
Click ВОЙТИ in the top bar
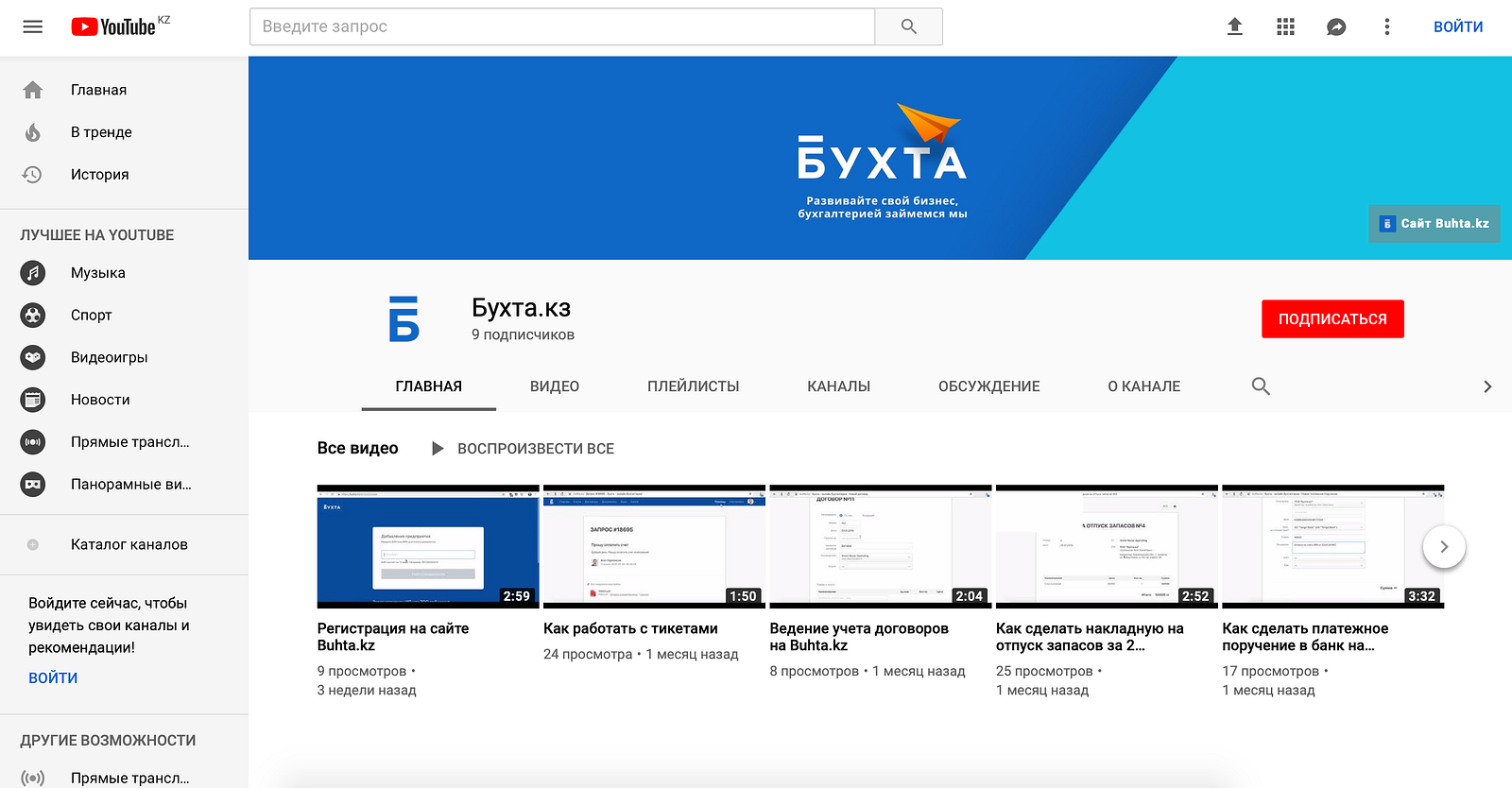click(1458, 26)
